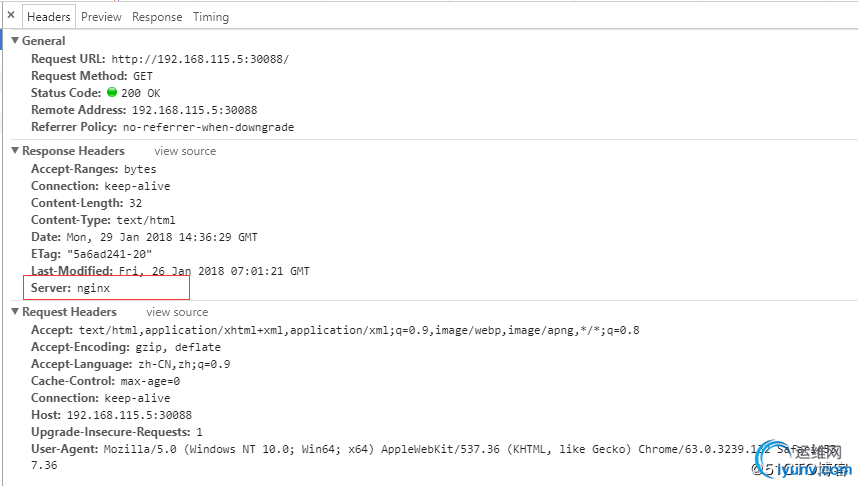This screenshot has width=858, height=486.
Task: Select the Timing tab
Action: 211,17
